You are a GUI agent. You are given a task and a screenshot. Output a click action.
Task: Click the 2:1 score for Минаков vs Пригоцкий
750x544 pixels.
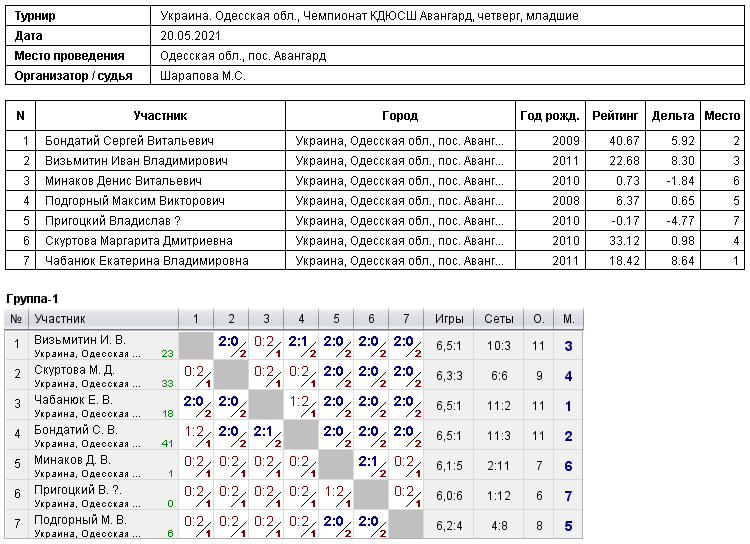coord(371,465)
